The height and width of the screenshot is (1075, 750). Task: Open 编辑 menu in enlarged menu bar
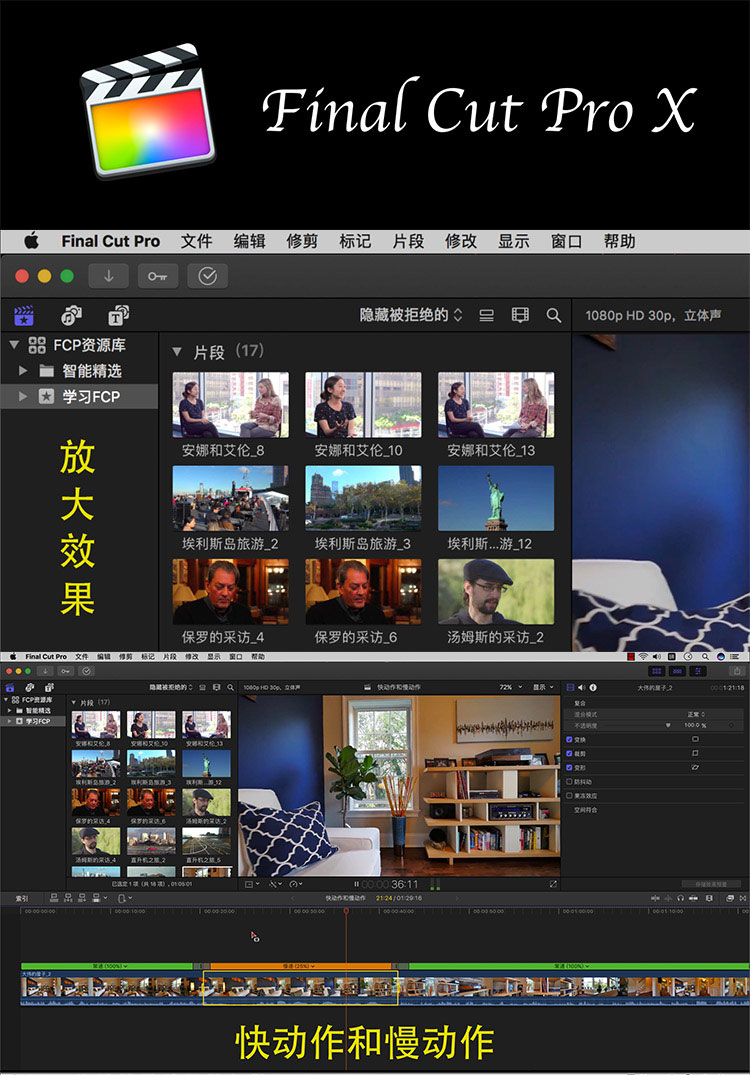click(249, 241)
